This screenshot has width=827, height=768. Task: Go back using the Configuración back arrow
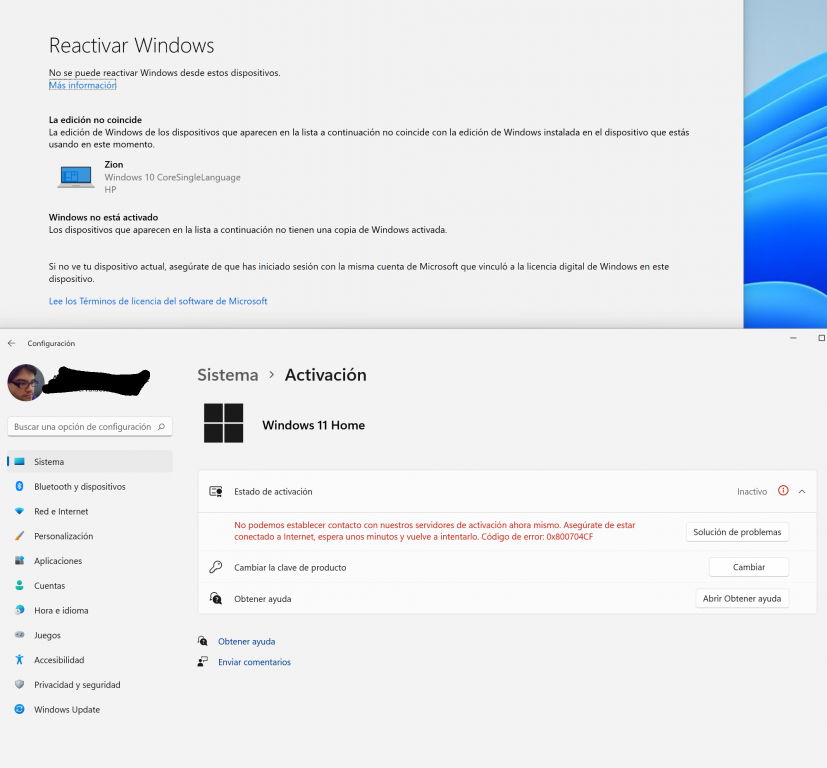coord(12,343)
